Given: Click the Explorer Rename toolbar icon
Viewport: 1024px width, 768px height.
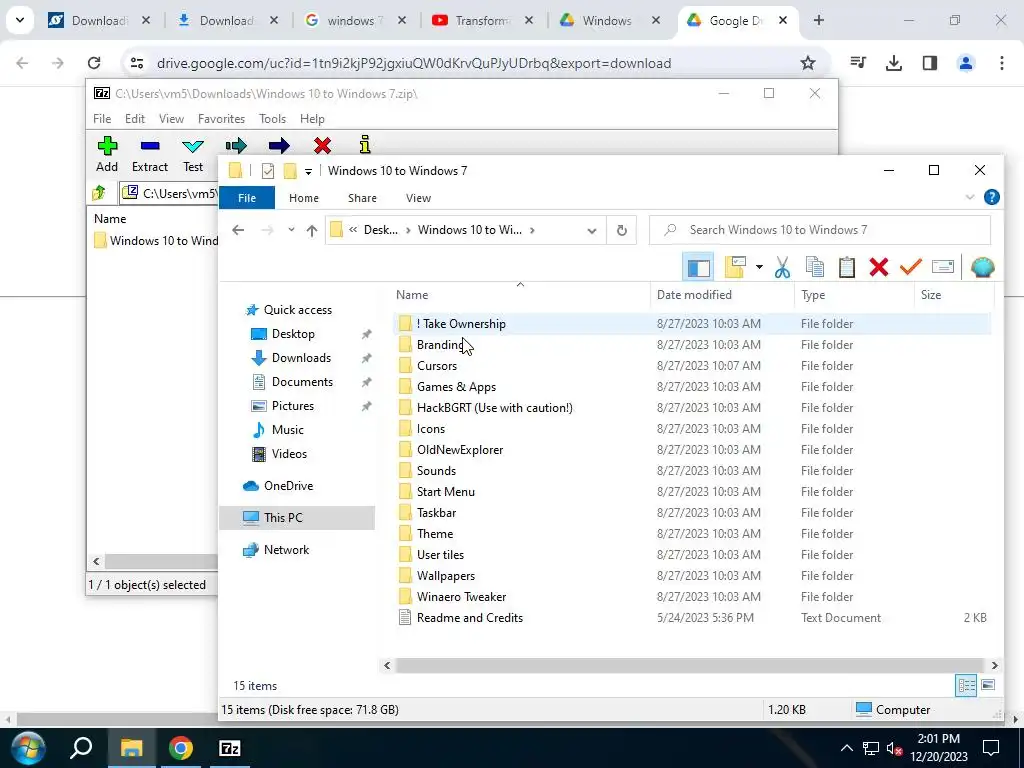Looking at the screenshot, I should [942, 266].
